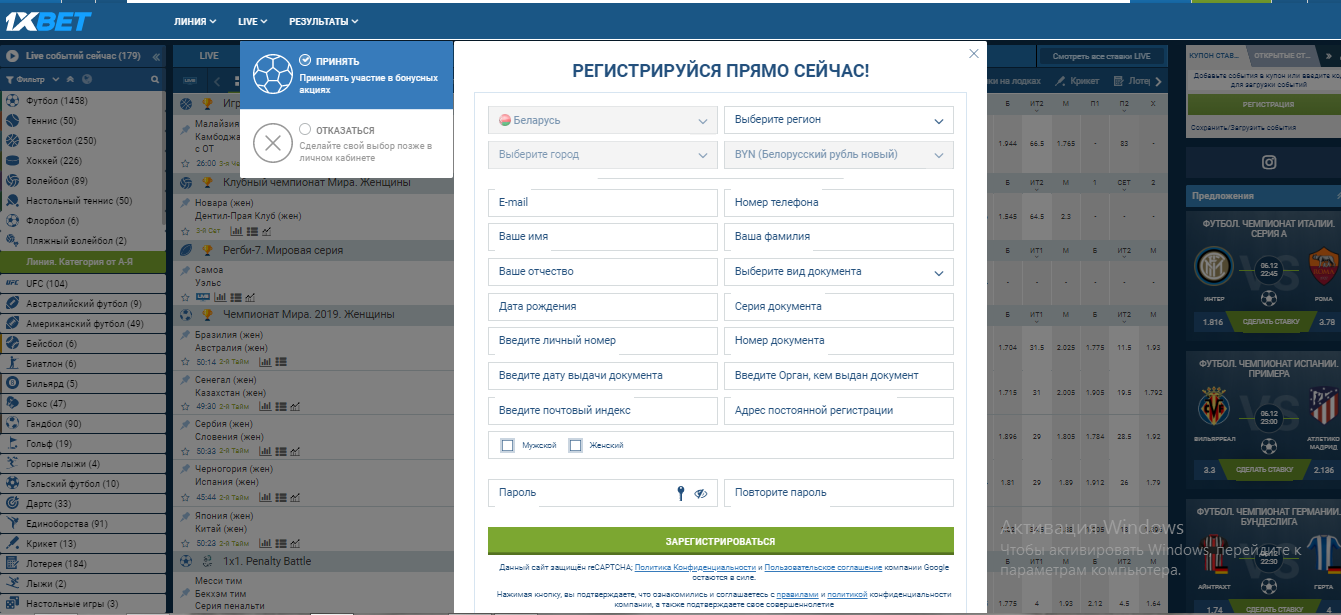Click the Волейбол ball icon
The image size is (1341, 615).
pyautogui.click(x=12, y=181)
